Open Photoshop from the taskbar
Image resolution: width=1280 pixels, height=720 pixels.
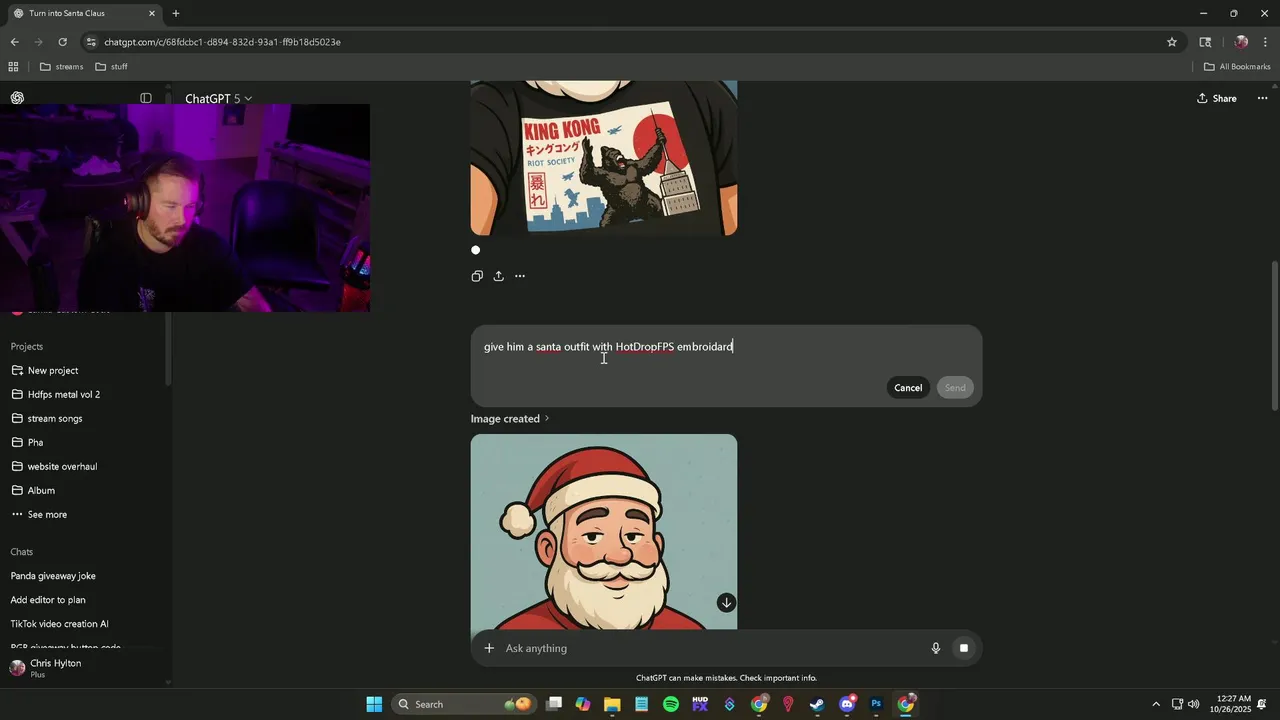[x=876, y=704]
